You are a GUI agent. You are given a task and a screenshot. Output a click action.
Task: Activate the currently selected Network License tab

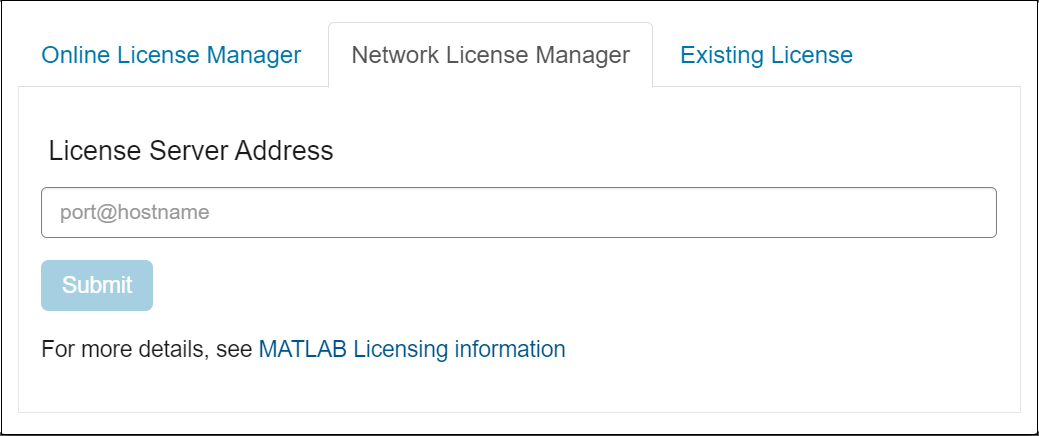click(x=490, y=55)
